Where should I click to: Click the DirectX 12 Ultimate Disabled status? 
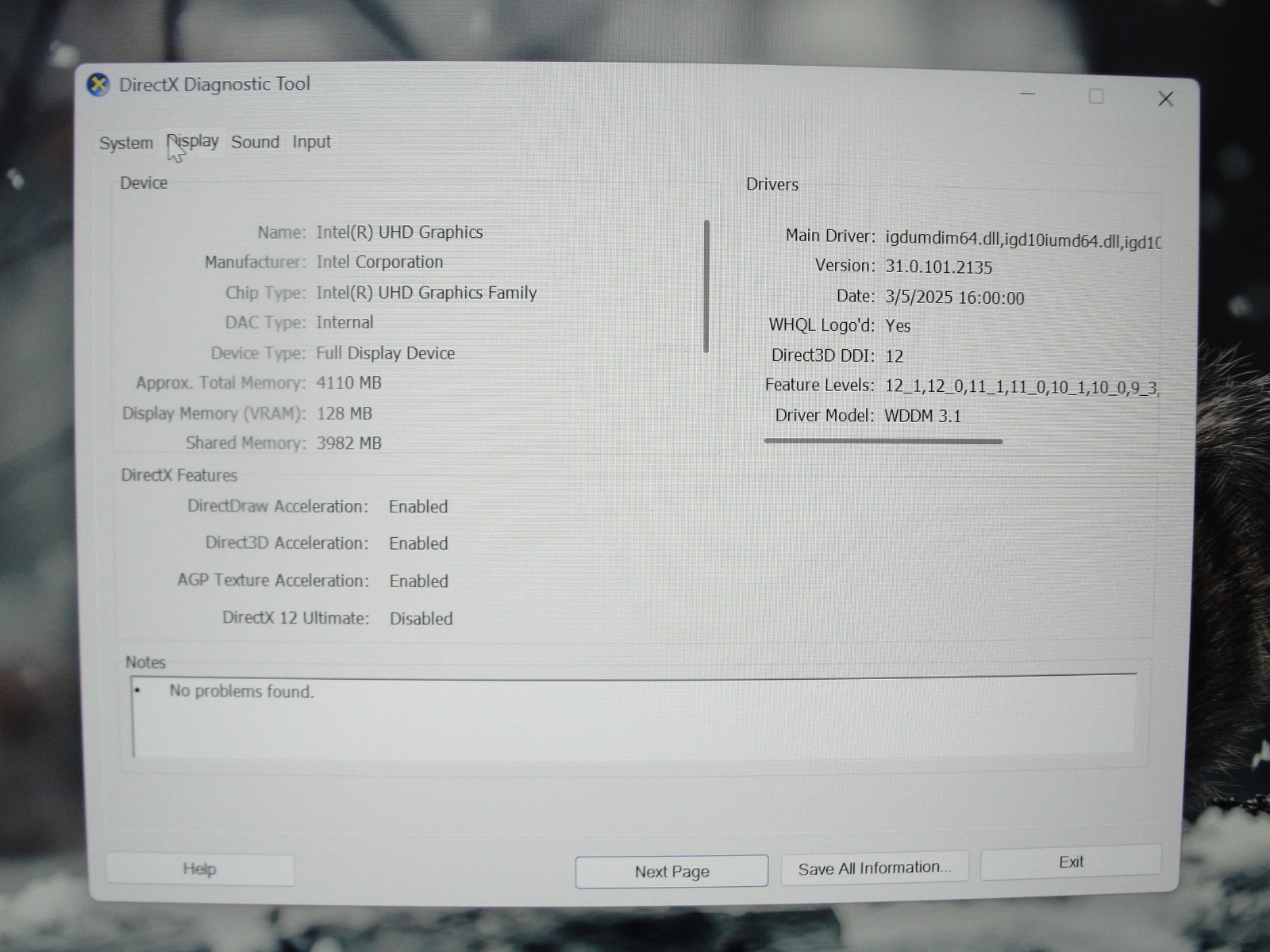[421, 619]
